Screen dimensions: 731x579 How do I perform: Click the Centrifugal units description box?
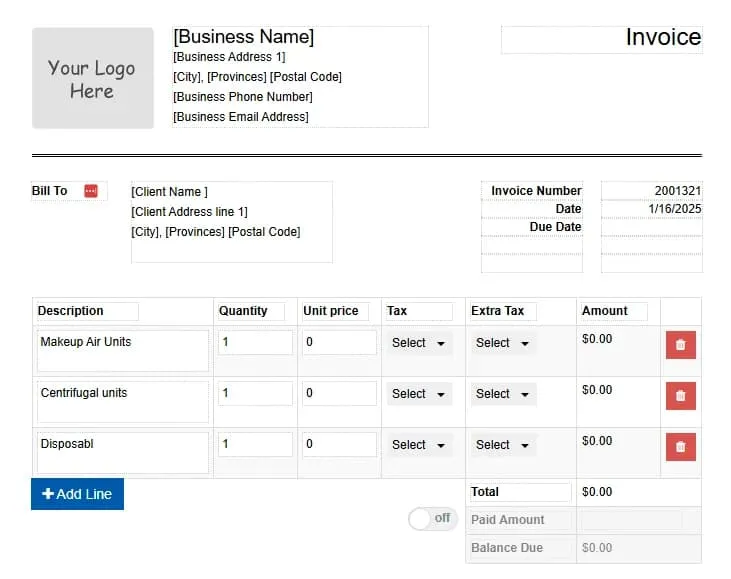(x=123, y=402)
